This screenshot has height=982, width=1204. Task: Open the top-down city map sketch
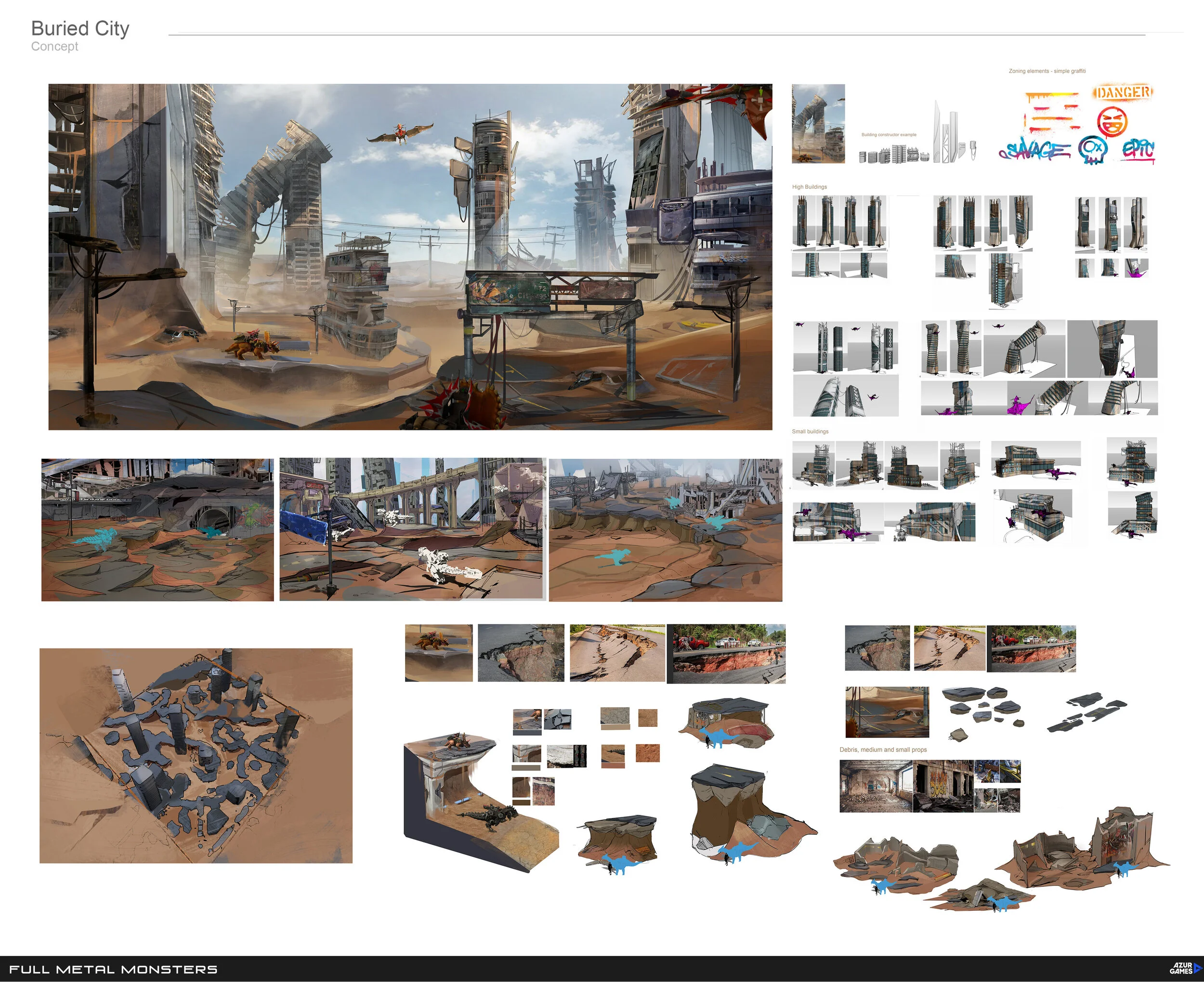tap(196, 755)
